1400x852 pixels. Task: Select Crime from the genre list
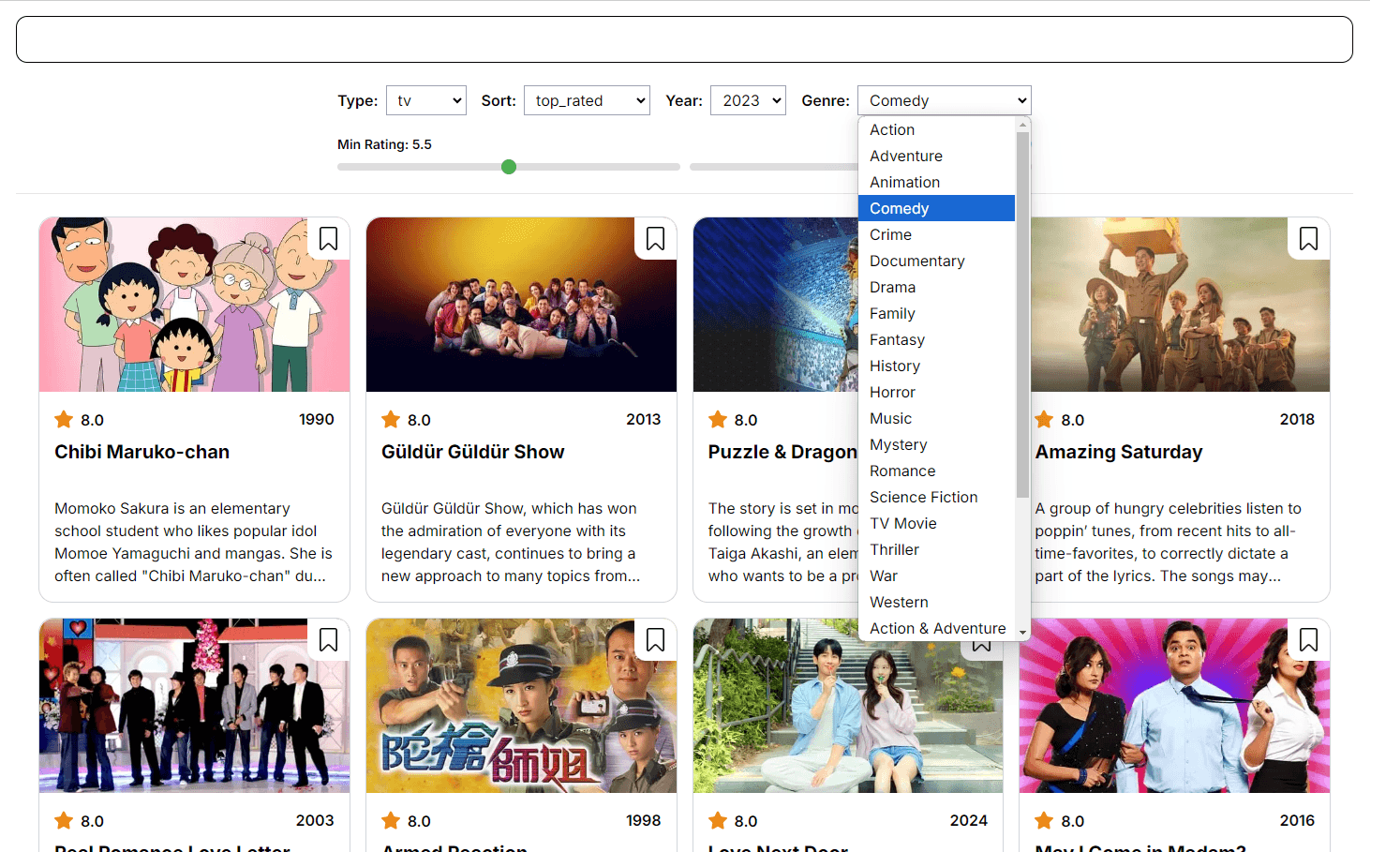(x=936, y=234)
